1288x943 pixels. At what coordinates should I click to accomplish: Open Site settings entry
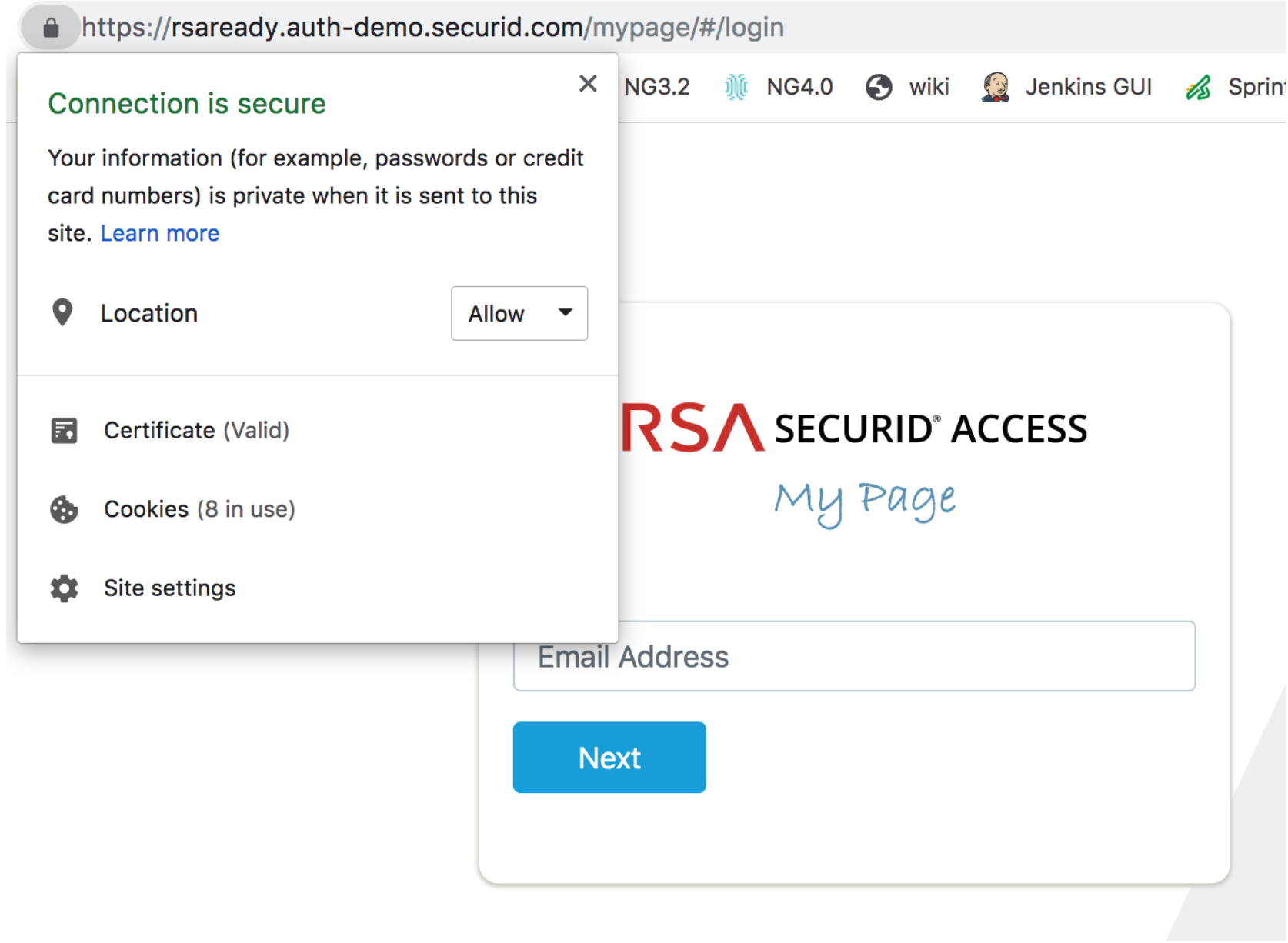[169, 588]
